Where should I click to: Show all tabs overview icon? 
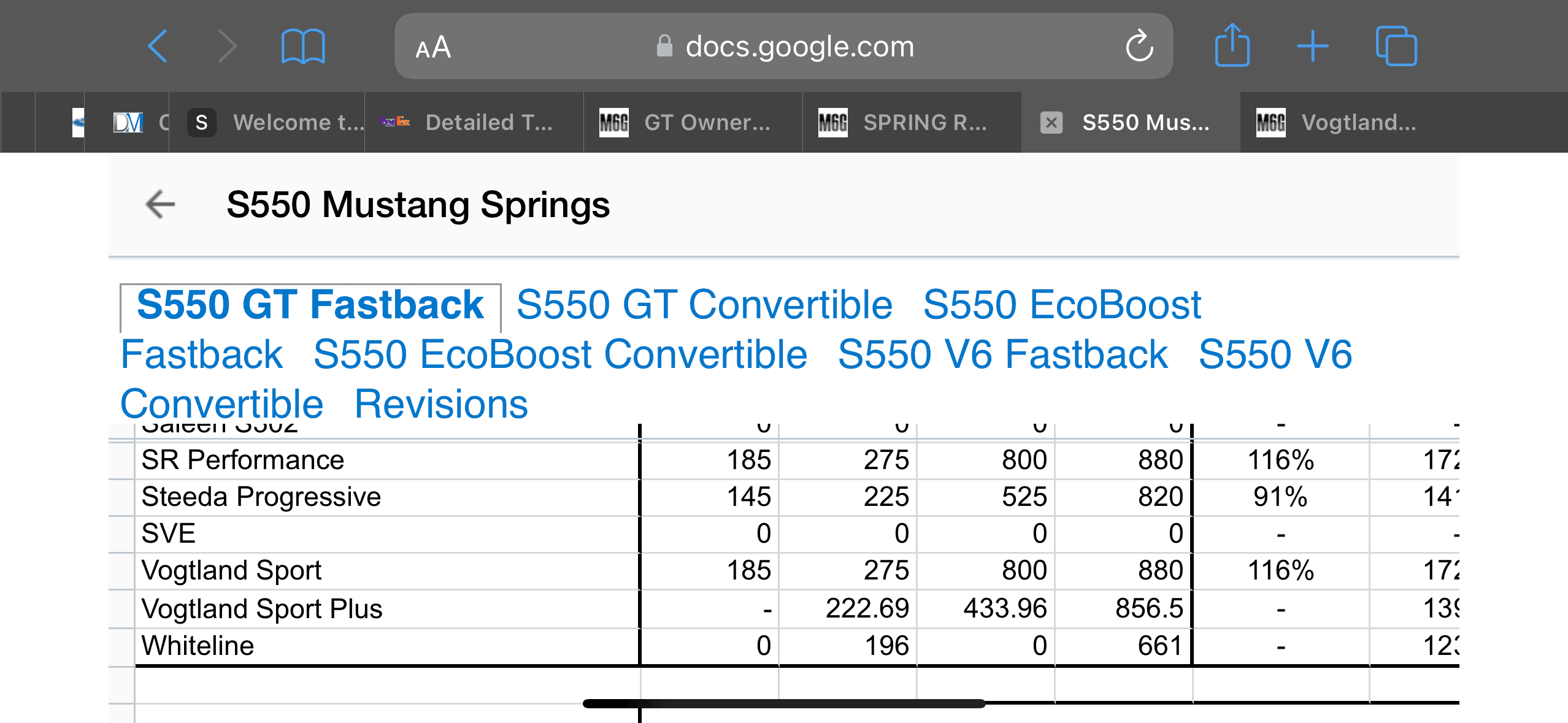1396,45
